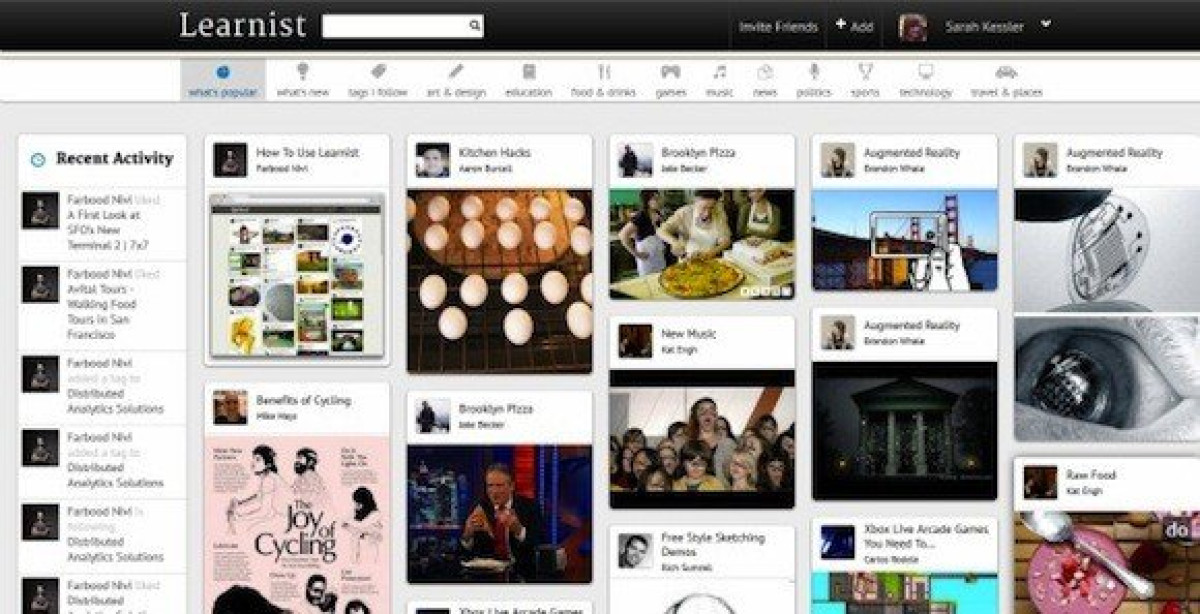Open the Joy of Cycling infographic
1200x614 pixels.
[297, 525]
